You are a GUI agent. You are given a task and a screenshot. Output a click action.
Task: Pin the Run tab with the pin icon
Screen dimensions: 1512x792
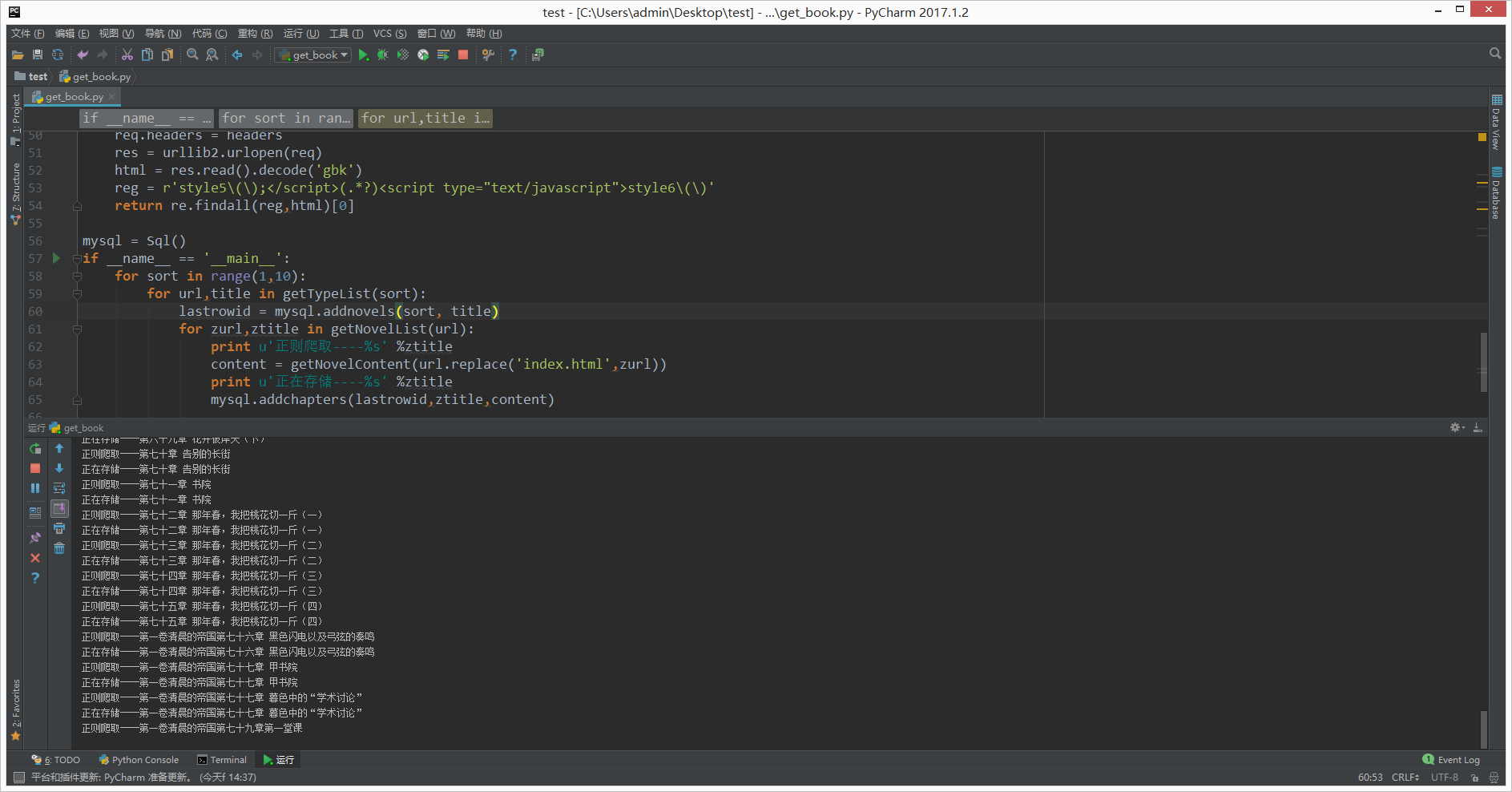click(x=35, y=538)
